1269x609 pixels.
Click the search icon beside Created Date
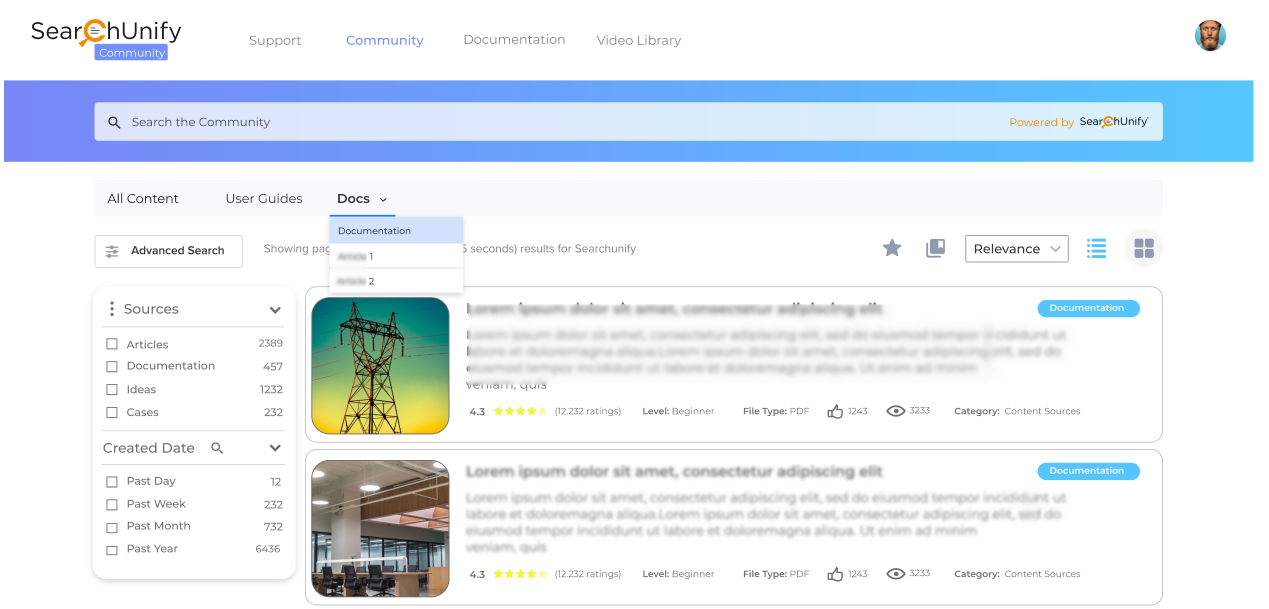point(217,448)
